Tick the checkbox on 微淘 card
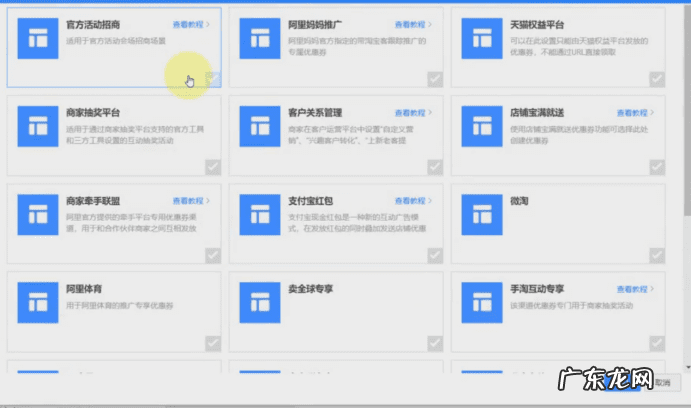 coord(657,256)
